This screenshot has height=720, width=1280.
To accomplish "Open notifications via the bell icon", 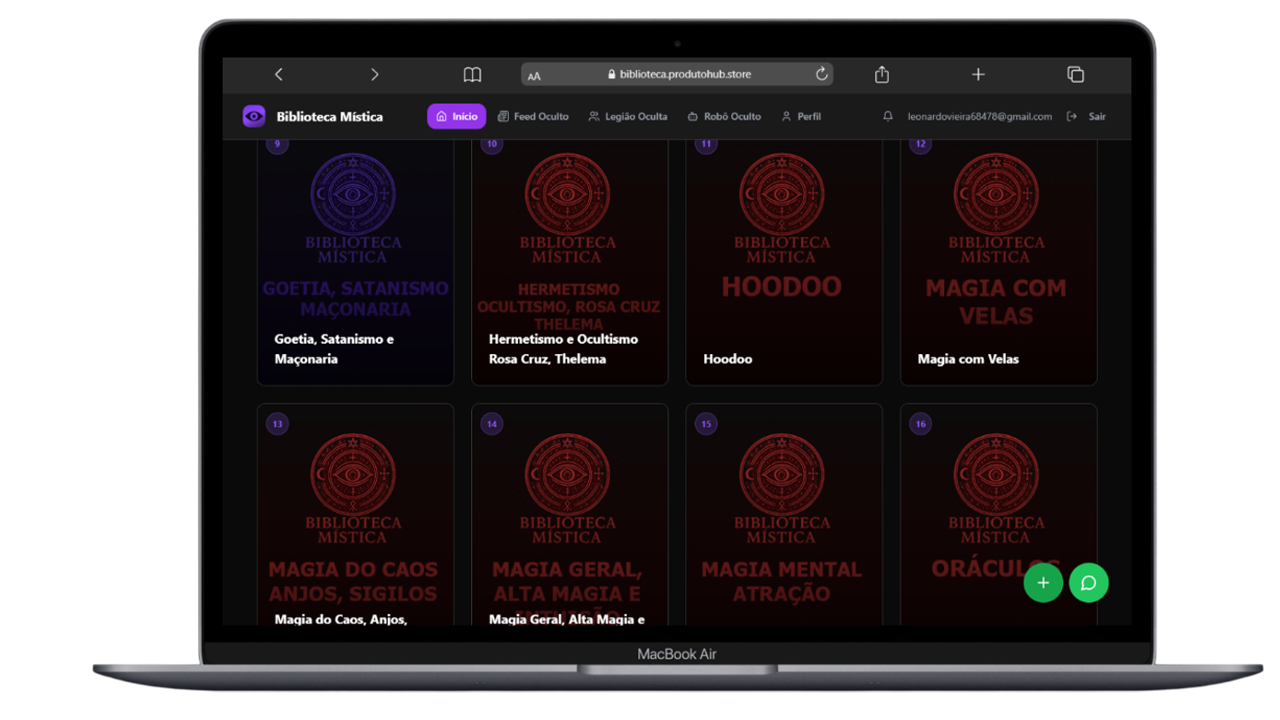I will coord(887,116).
